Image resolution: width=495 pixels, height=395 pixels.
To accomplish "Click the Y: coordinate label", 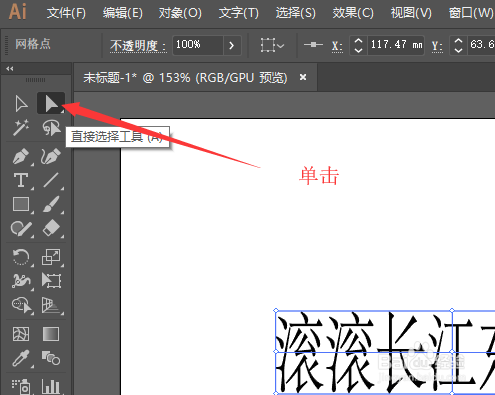I will pyautogui.click(x=437, y=46).
